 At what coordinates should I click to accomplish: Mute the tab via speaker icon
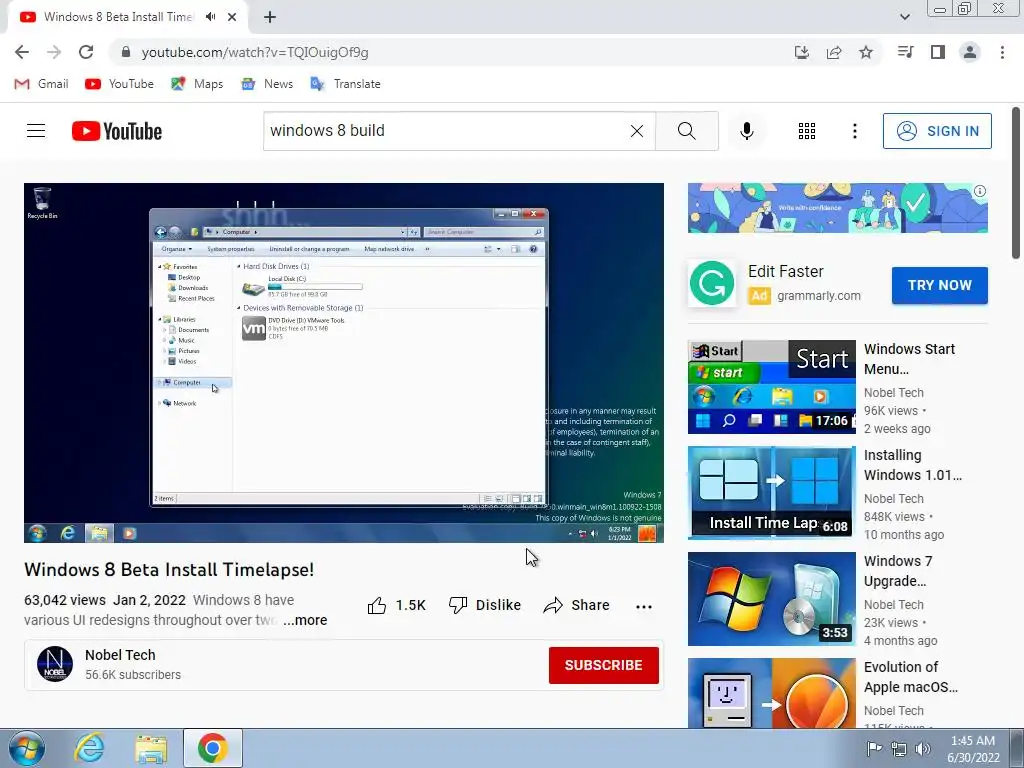[x=210, y=17]
